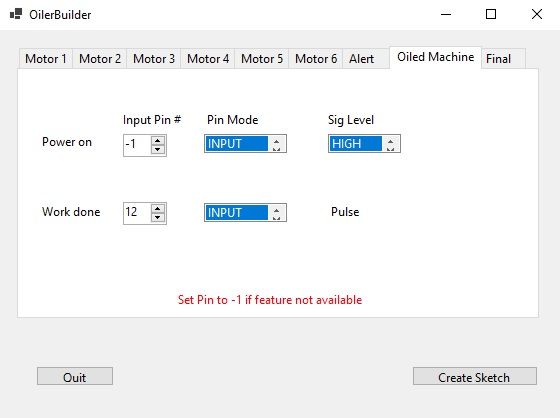Decrease the Work done pin number
The image size is (560, 418).
pyautogui.click(x=158, y=217)
